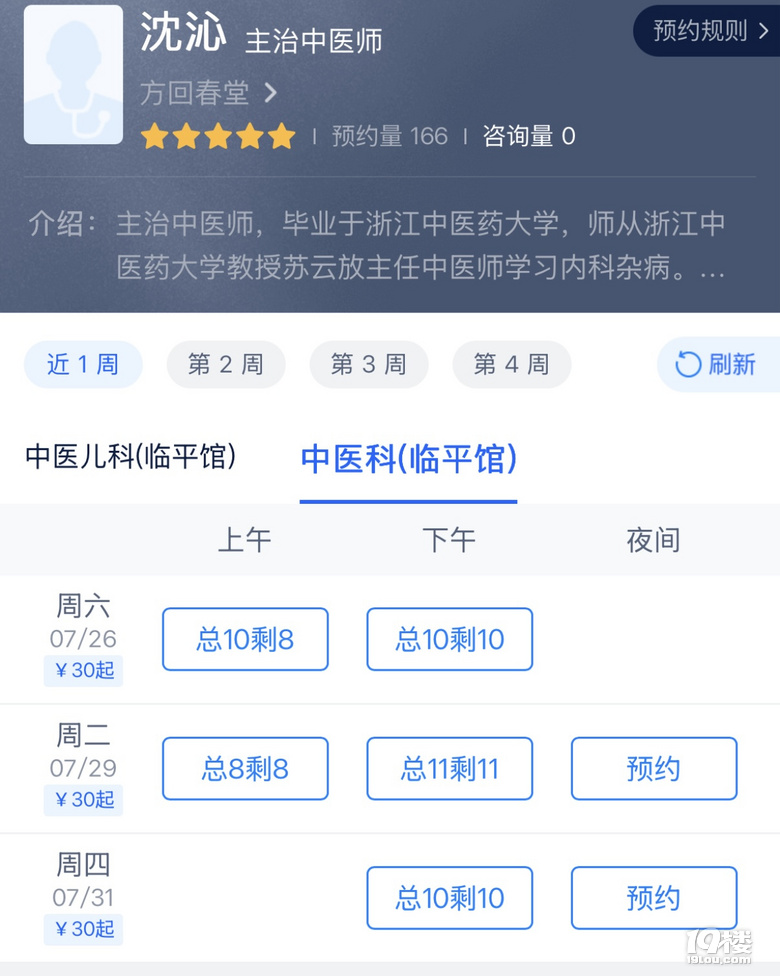
Task: Click the refresh circular arrow icon
Action: click(x=688, y=364)
